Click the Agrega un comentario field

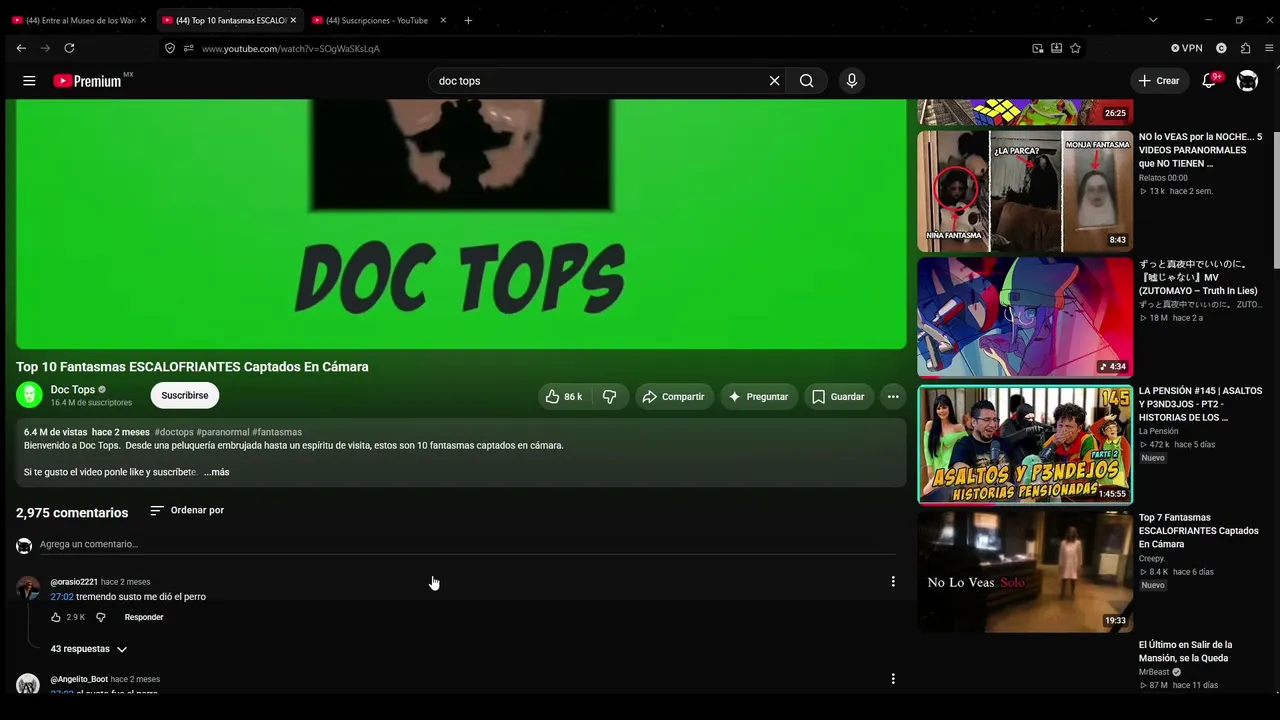467,544
